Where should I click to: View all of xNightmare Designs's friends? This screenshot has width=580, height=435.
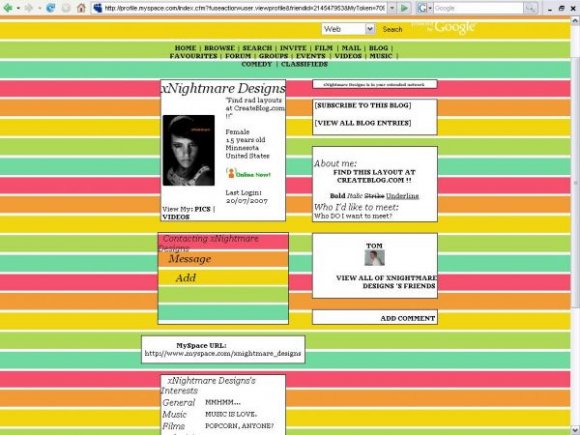(386, 282)
